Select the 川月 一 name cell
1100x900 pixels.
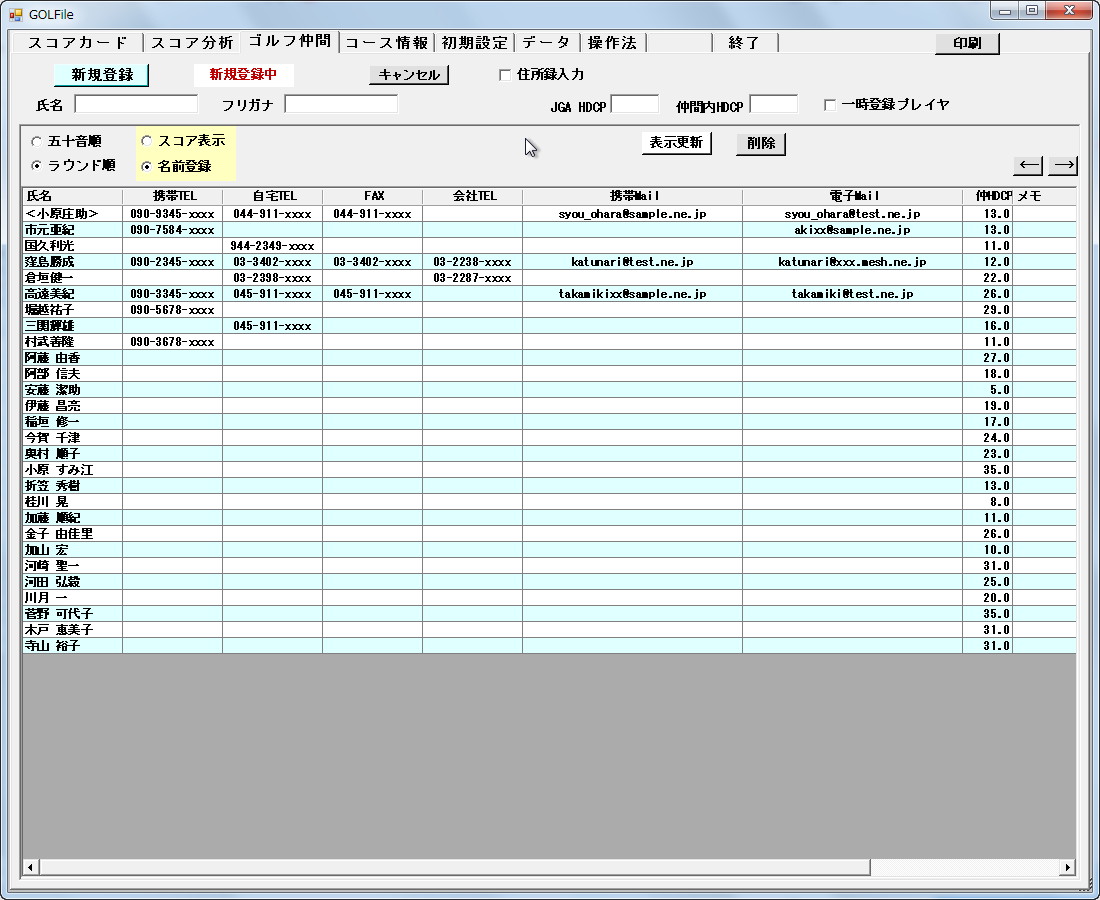[x=72, y=598]
